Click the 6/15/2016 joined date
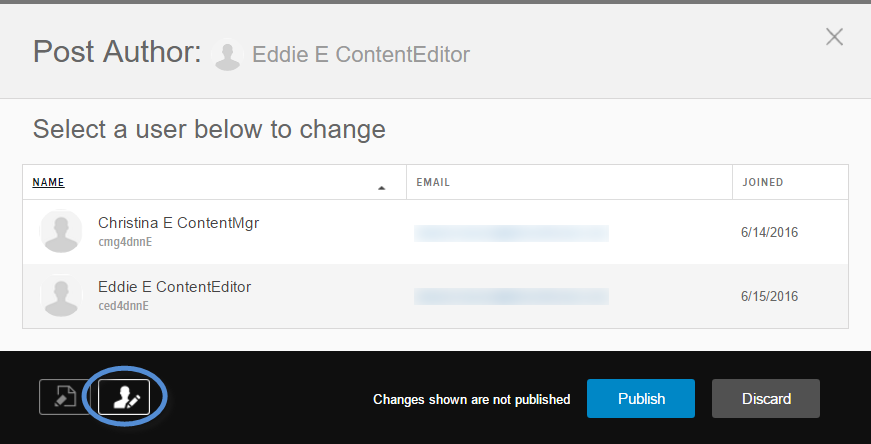871x444 pixels. (x=769, y=297)
